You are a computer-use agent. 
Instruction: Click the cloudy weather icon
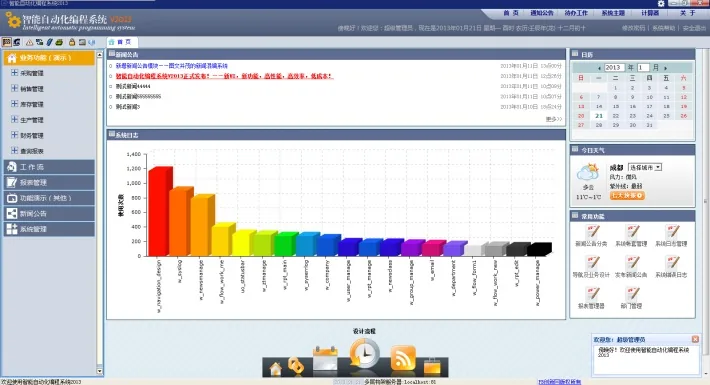tap(588, 173)
